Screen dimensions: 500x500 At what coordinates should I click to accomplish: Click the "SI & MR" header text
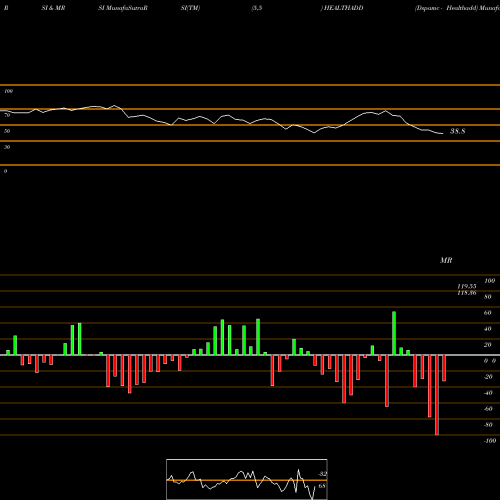[53, 8]
